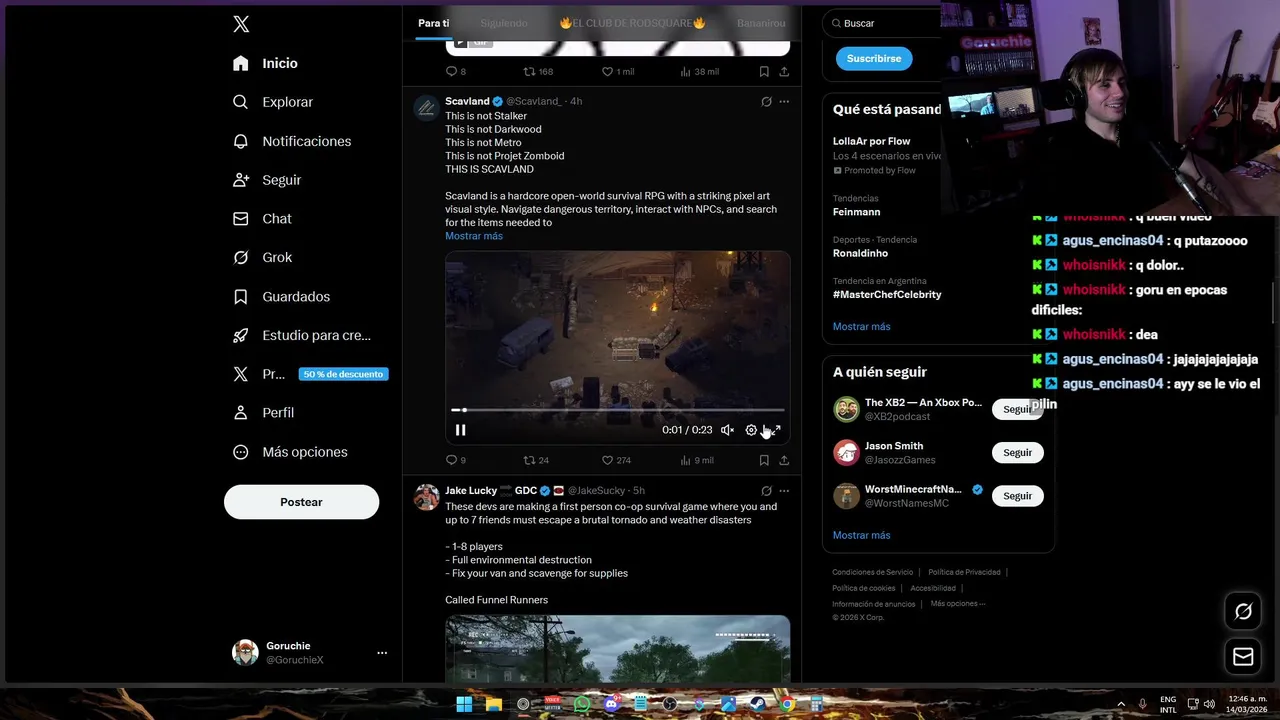Expand Más opciones in the sidebar

coord(290,452)
